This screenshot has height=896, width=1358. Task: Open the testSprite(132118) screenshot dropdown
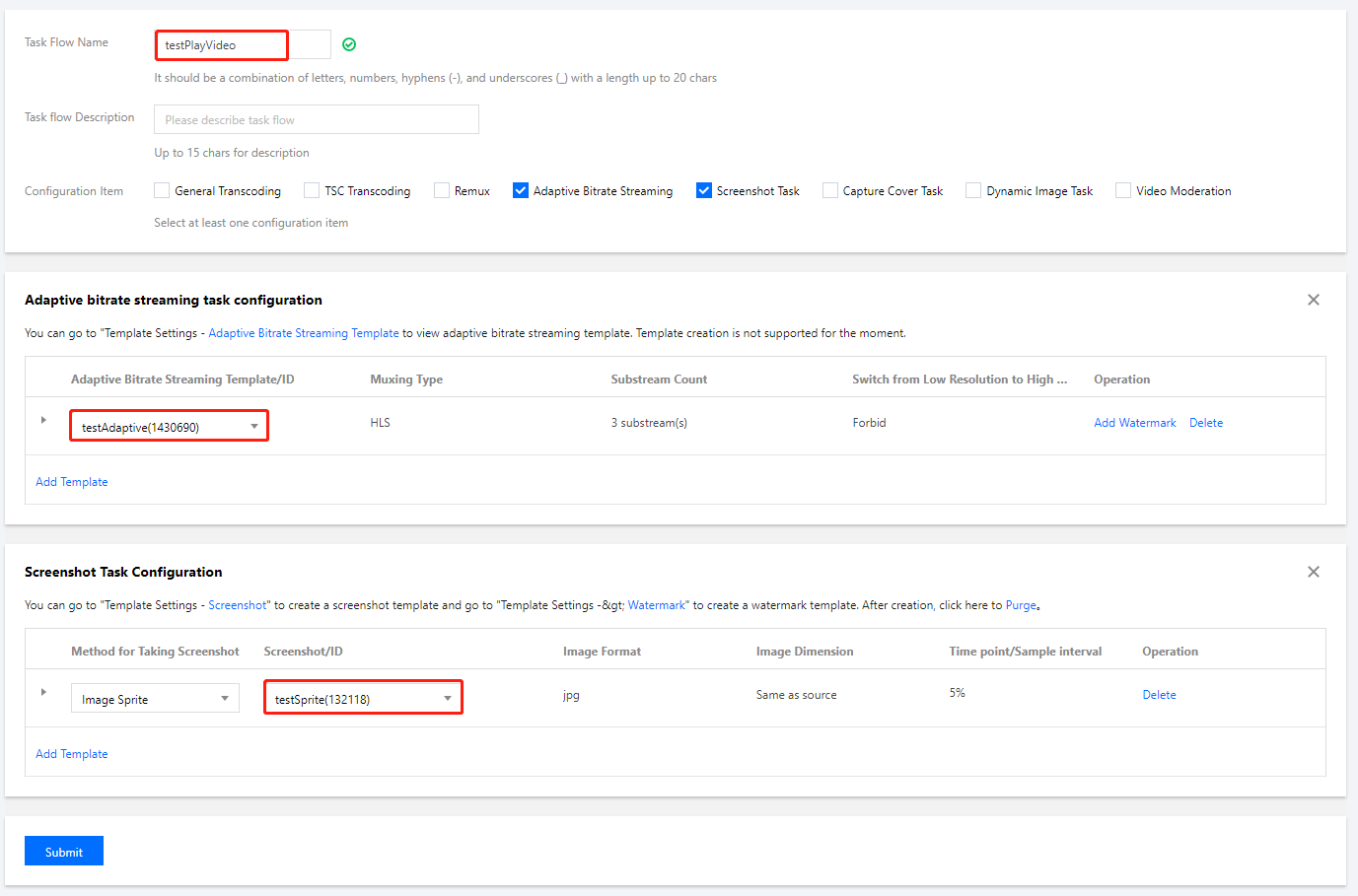point(363,699)
